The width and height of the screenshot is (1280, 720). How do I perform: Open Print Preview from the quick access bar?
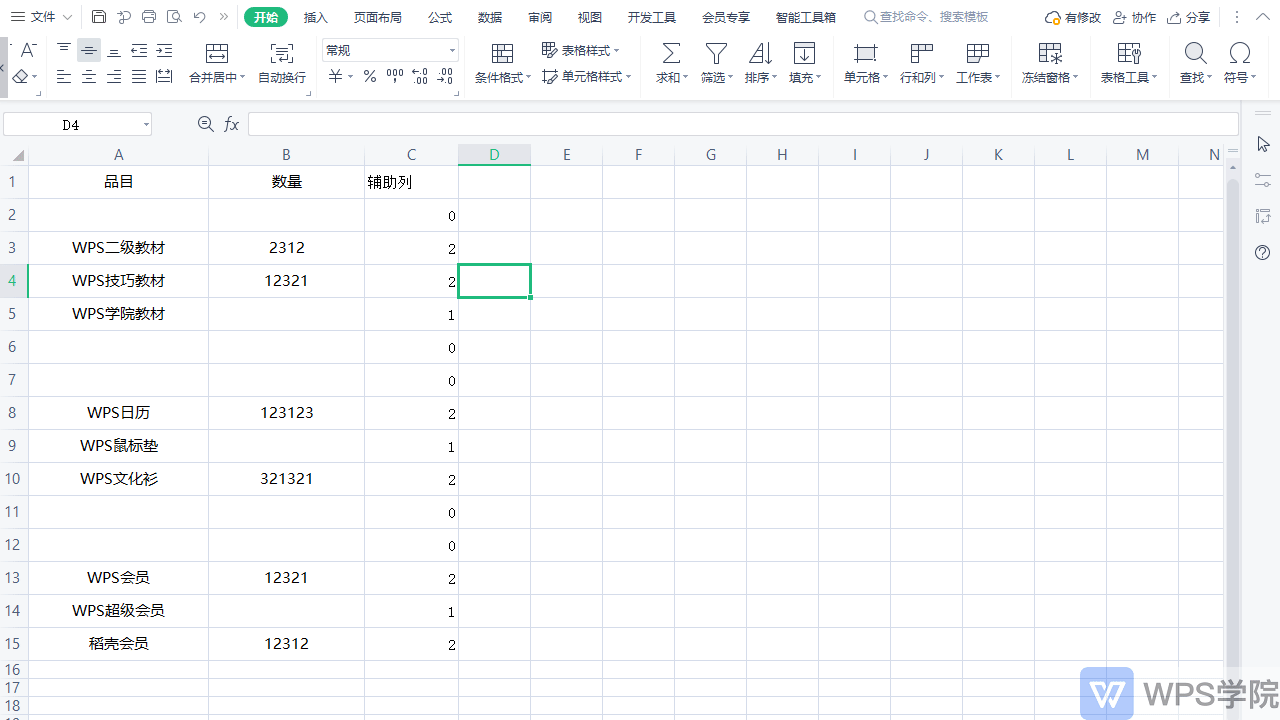click(174, 17)
